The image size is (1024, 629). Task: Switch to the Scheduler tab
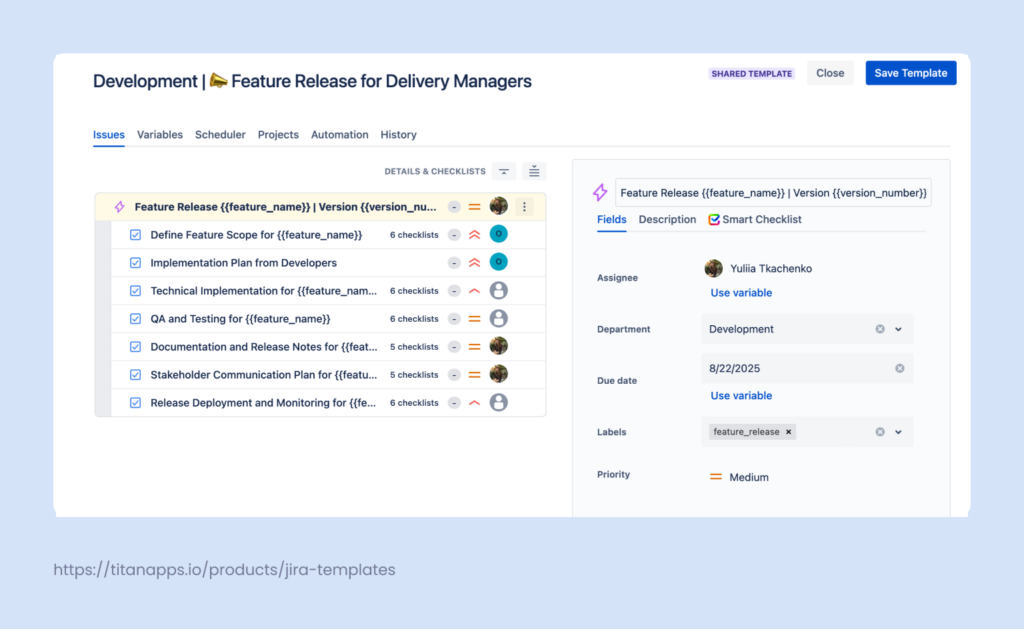point(220,135)
